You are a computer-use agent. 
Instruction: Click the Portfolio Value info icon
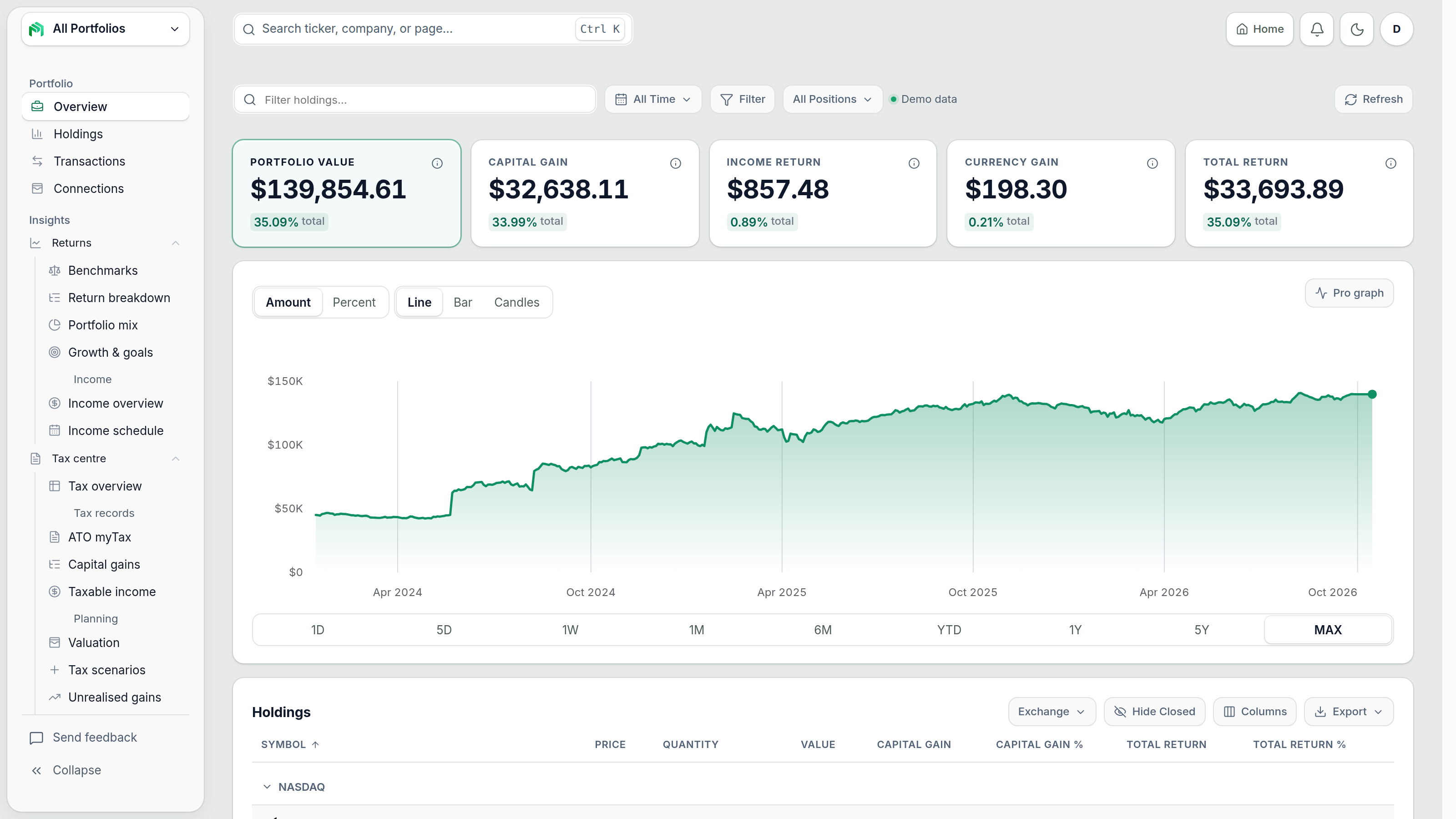pos(441,164)
